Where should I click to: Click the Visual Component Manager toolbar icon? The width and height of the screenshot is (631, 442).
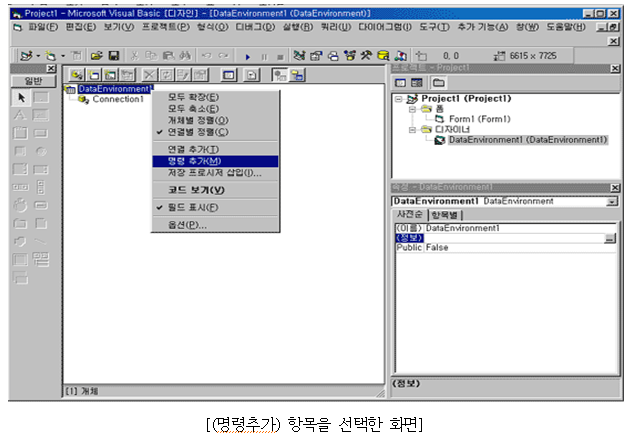pos(400,56)
